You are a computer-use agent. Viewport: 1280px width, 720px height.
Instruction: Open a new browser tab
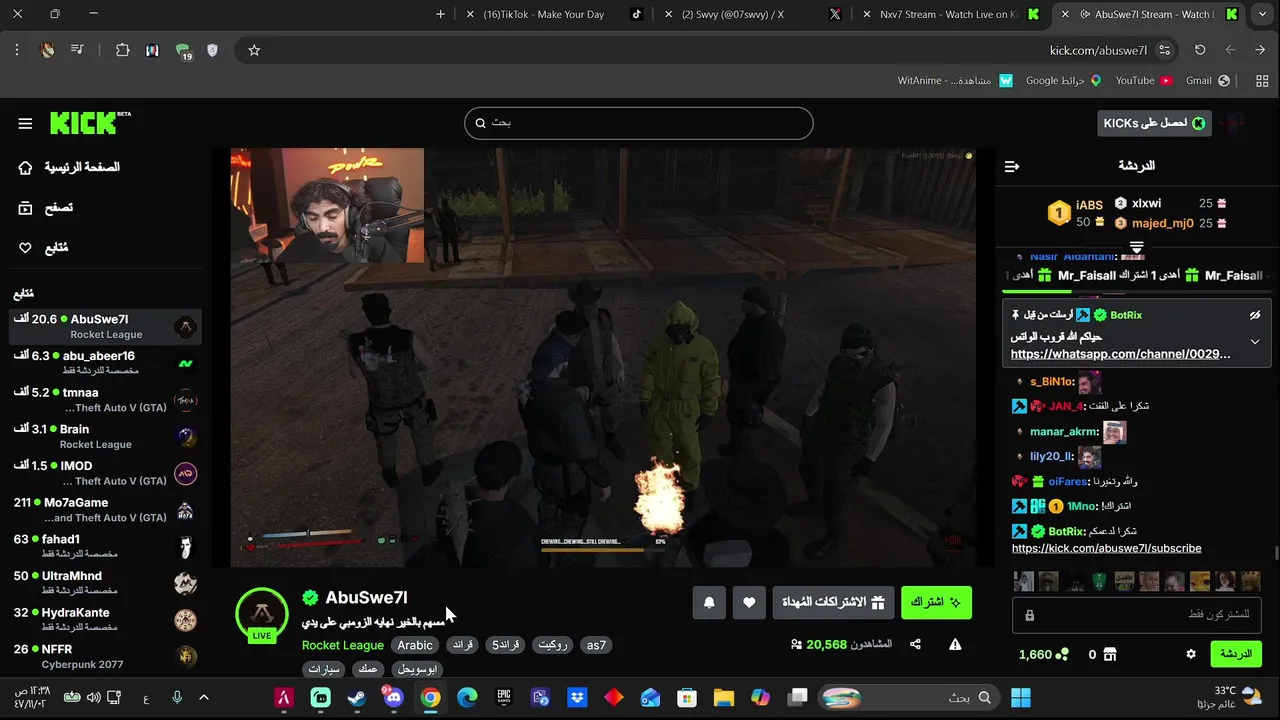[x=440, y=14]
